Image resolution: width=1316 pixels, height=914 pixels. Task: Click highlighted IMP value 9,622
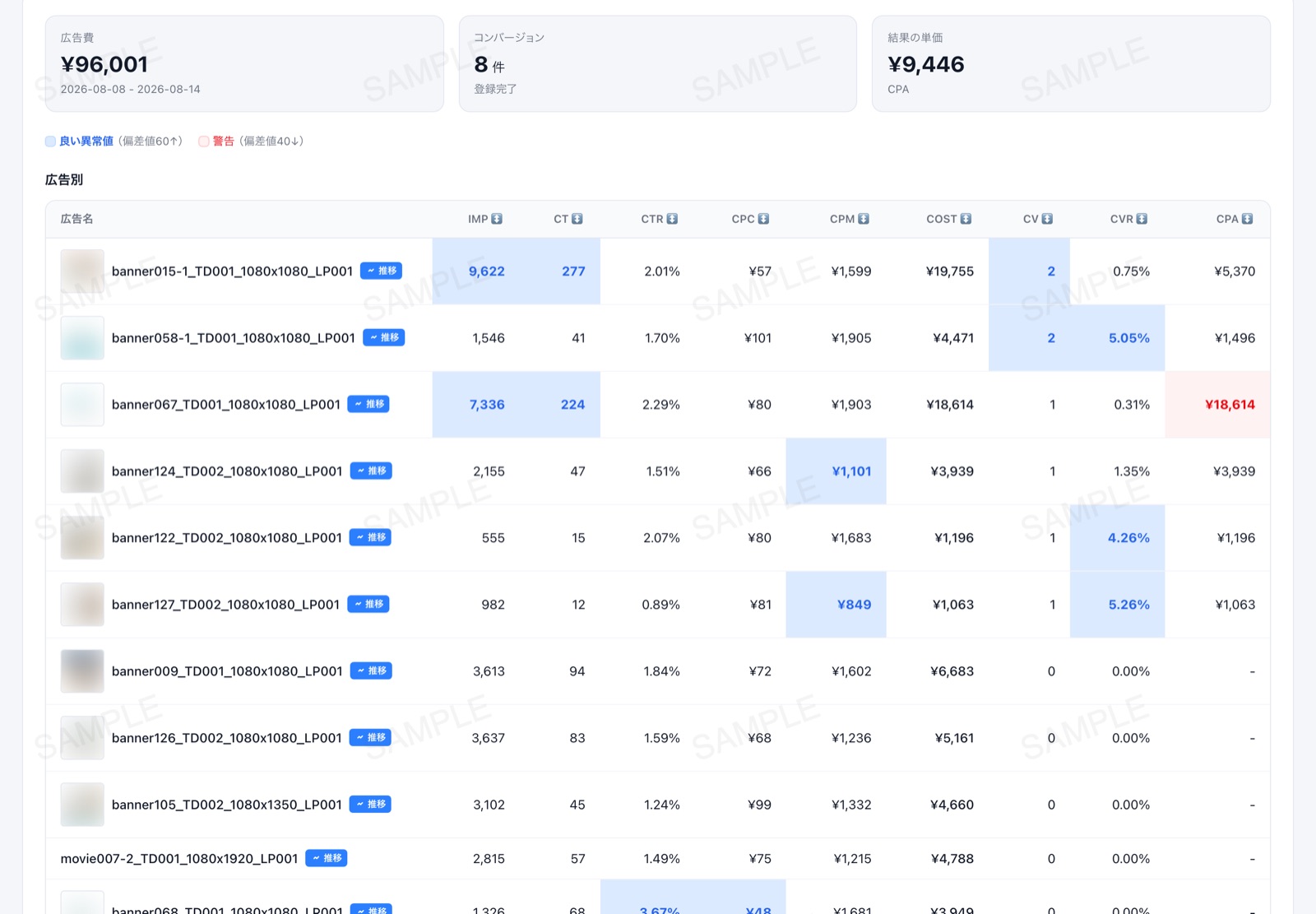click(486, 271)
